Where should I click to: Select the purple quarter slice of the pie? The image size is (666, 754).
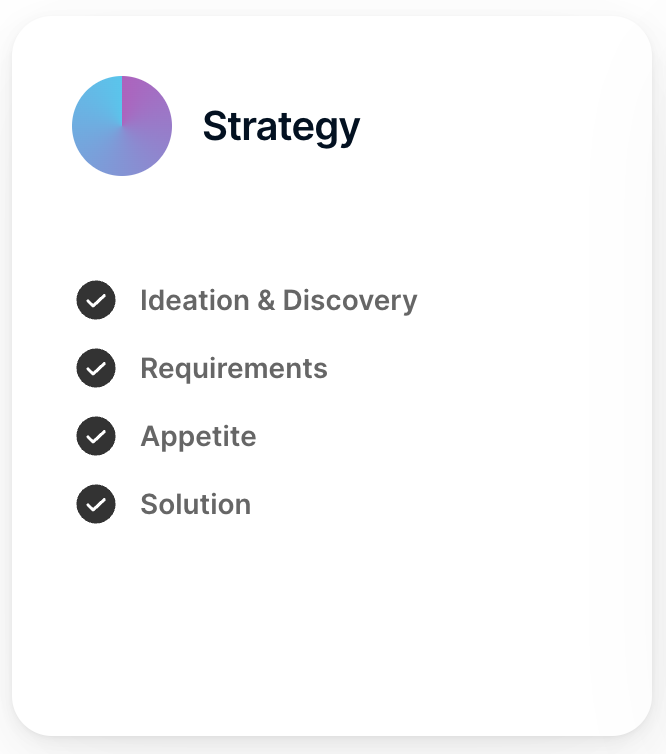coord(144,103)
